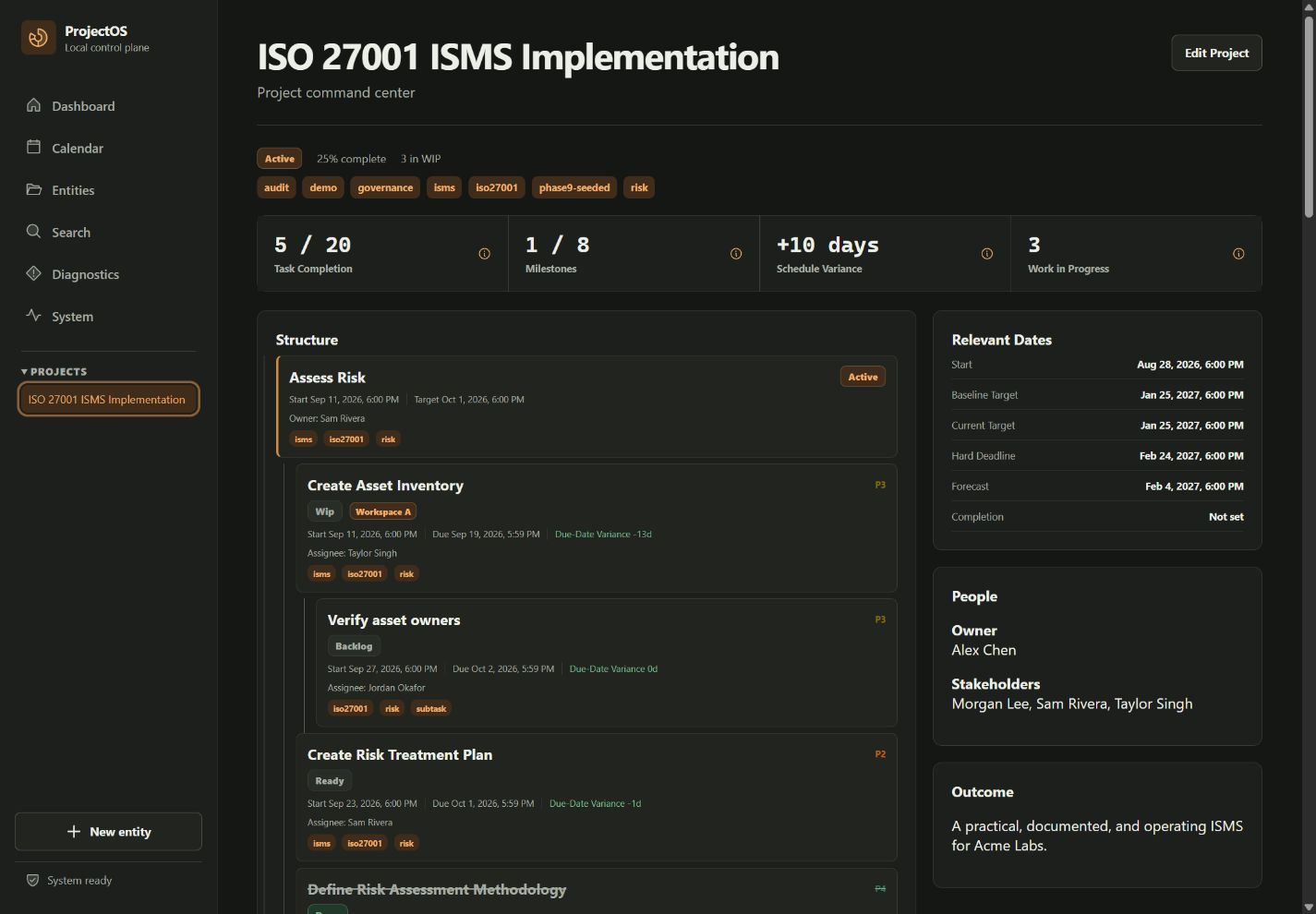Click the Workspace A badge
Screen dimensions: 1316x914
tap(383, 511)
